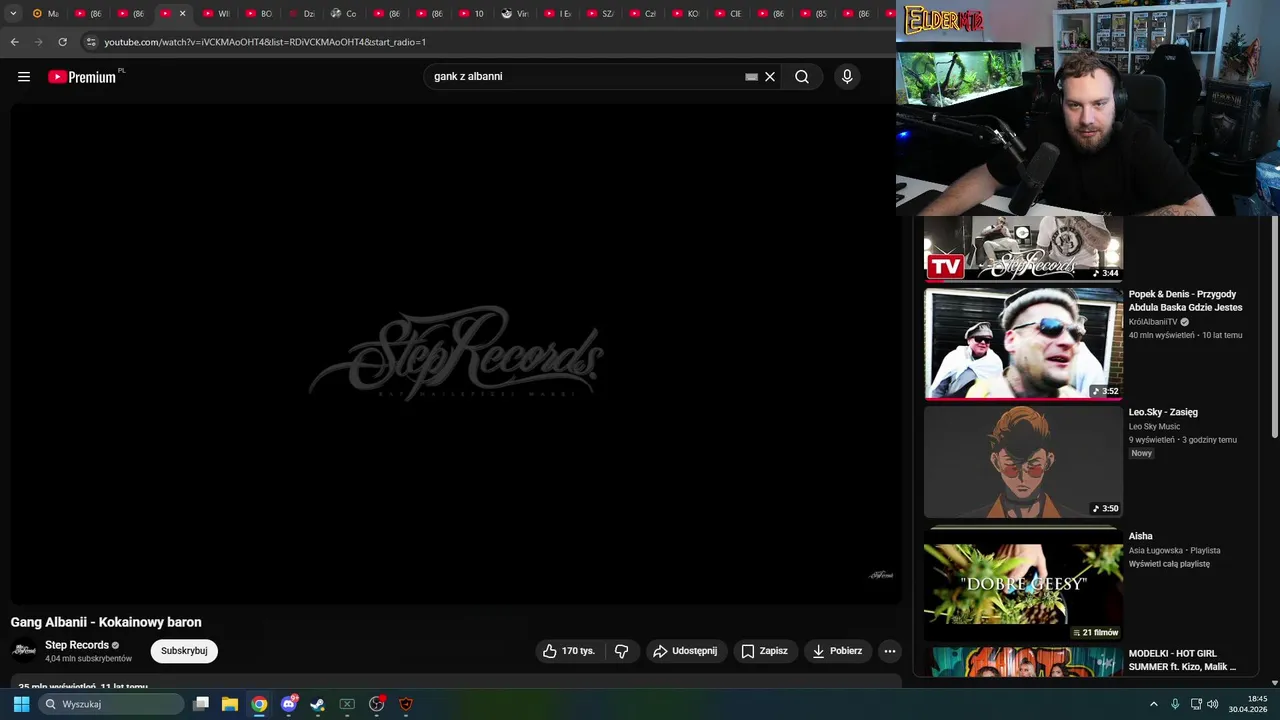The image size is (1280, 720).
Task: Open Discord from the taskbar
Action: point(289,704)
